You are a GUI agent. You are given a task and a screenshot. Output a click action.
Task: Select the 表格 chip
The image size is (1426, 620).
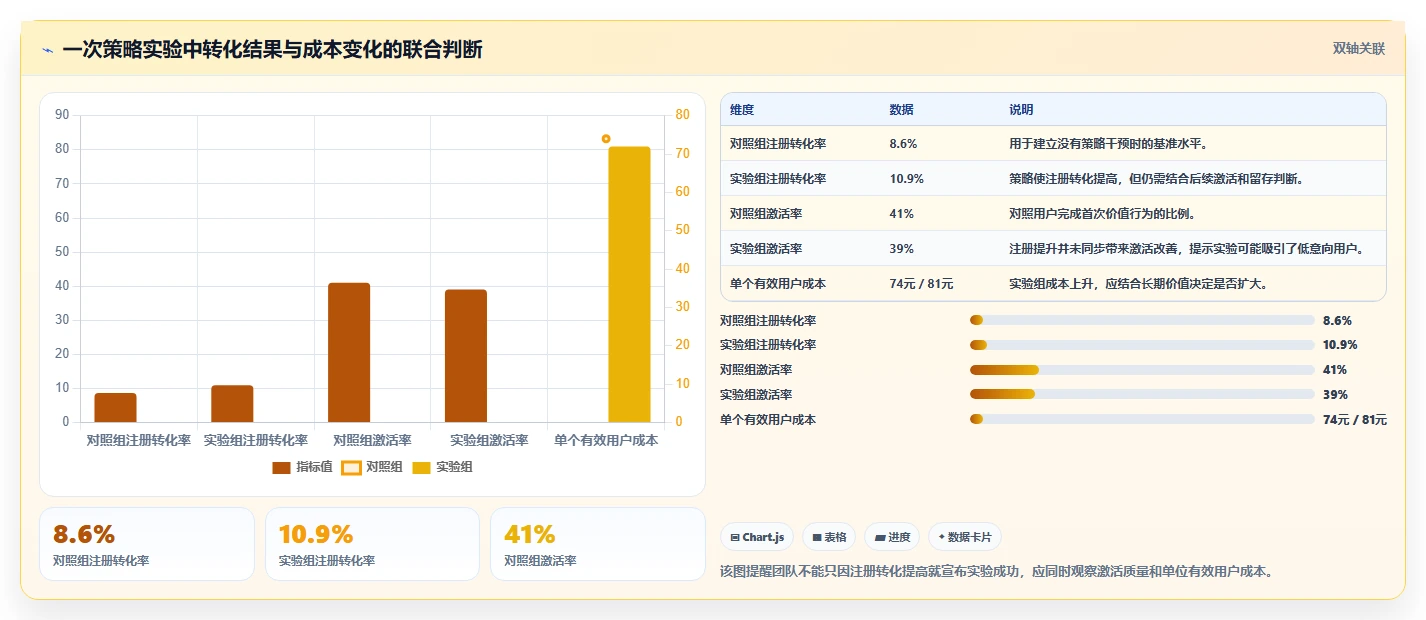[x=829, y=537]
